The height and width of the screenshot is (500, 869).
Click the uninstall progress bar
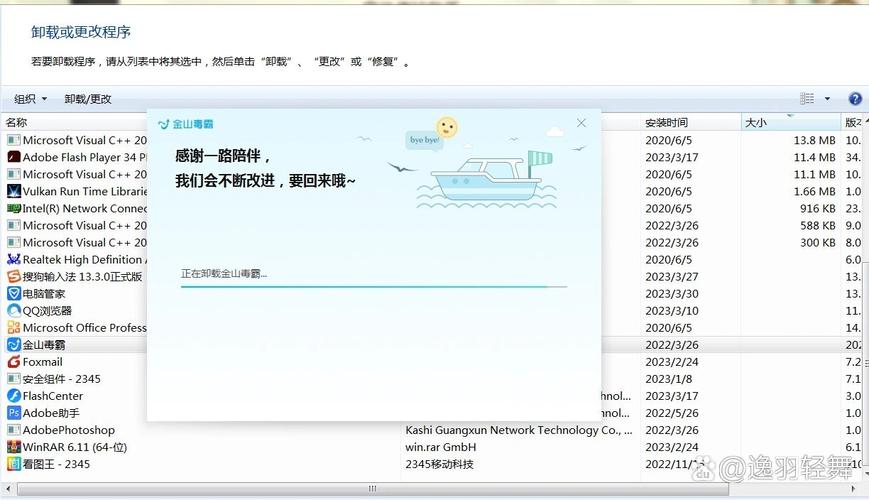point(374,287)
